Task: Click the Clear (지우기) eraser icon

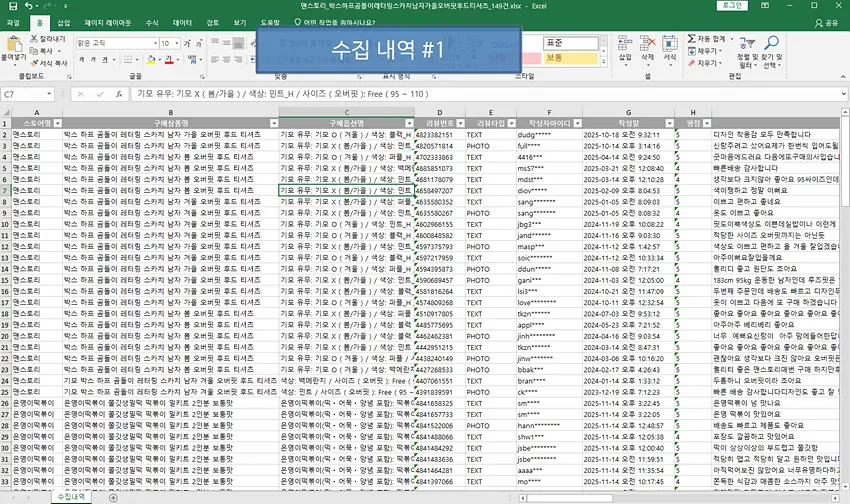Action: tap(692, 63)
